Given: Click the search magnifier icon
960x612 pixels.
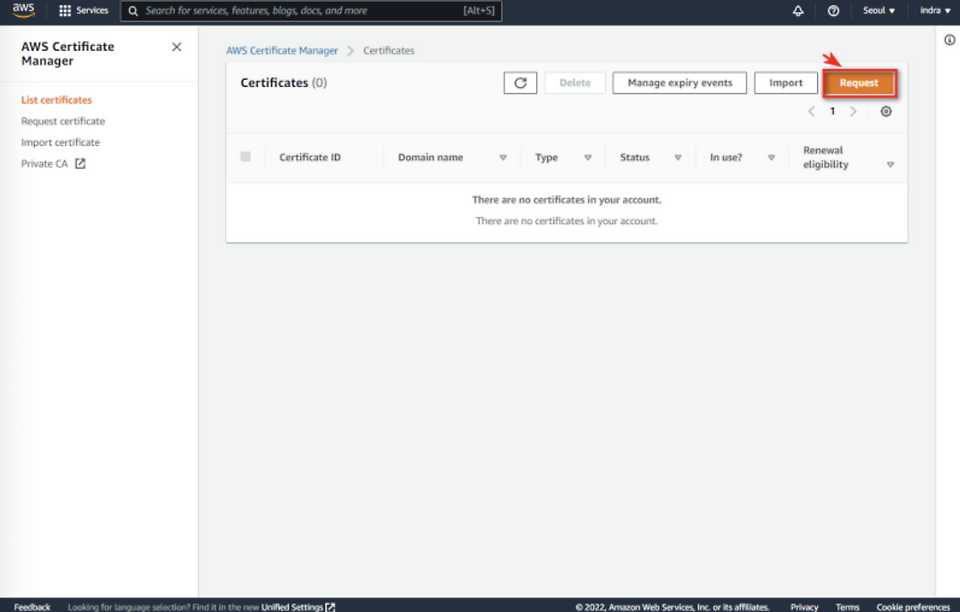Looking at the screenshot, I should click(133, 11).
